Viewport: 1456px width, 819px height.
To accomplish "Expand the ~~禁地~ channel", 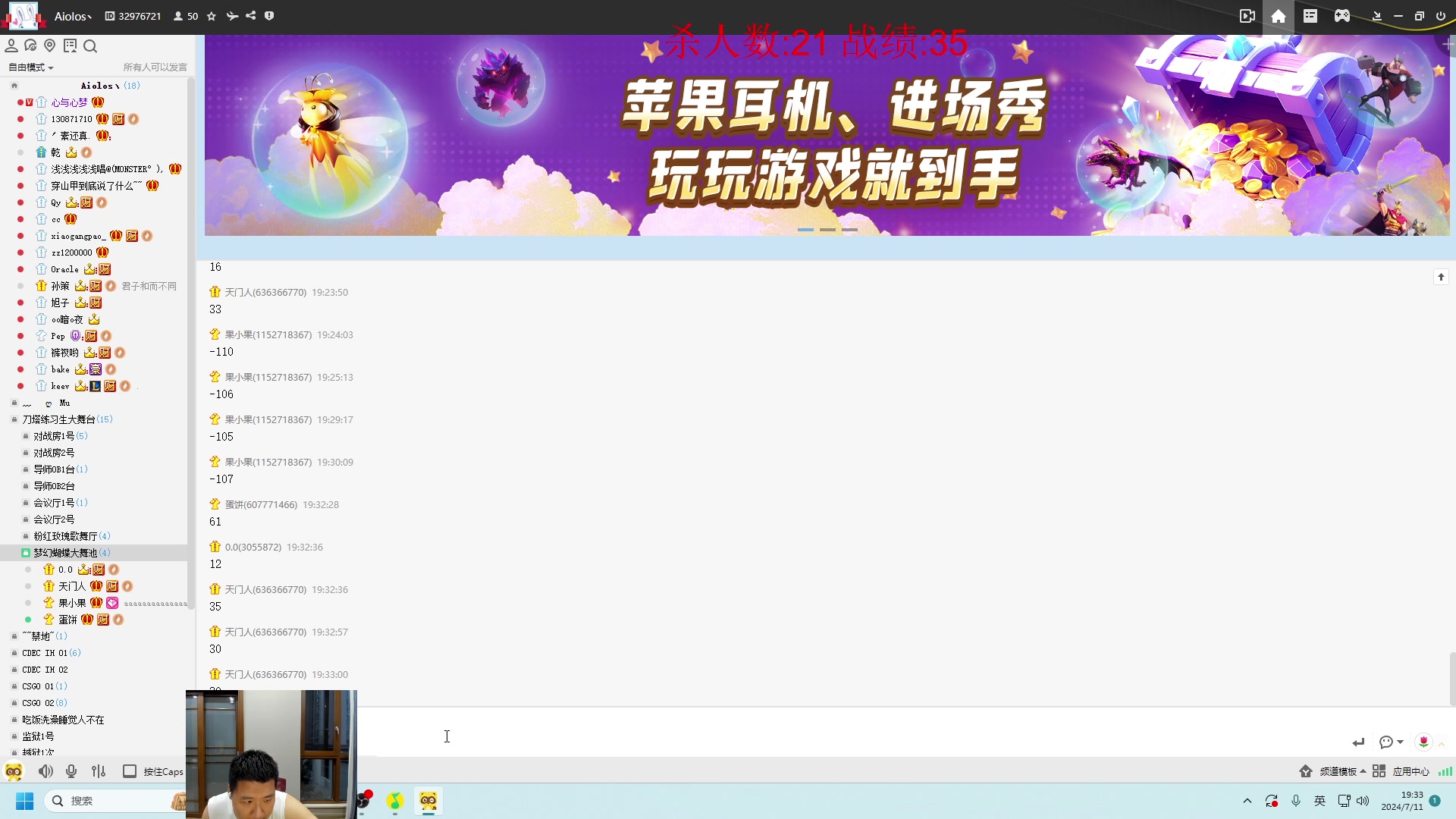I will pos(14,636).
